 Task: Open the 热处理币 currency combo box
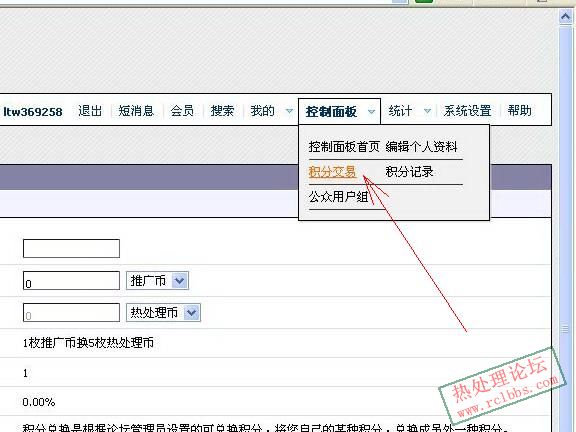(x=163, y=313)
